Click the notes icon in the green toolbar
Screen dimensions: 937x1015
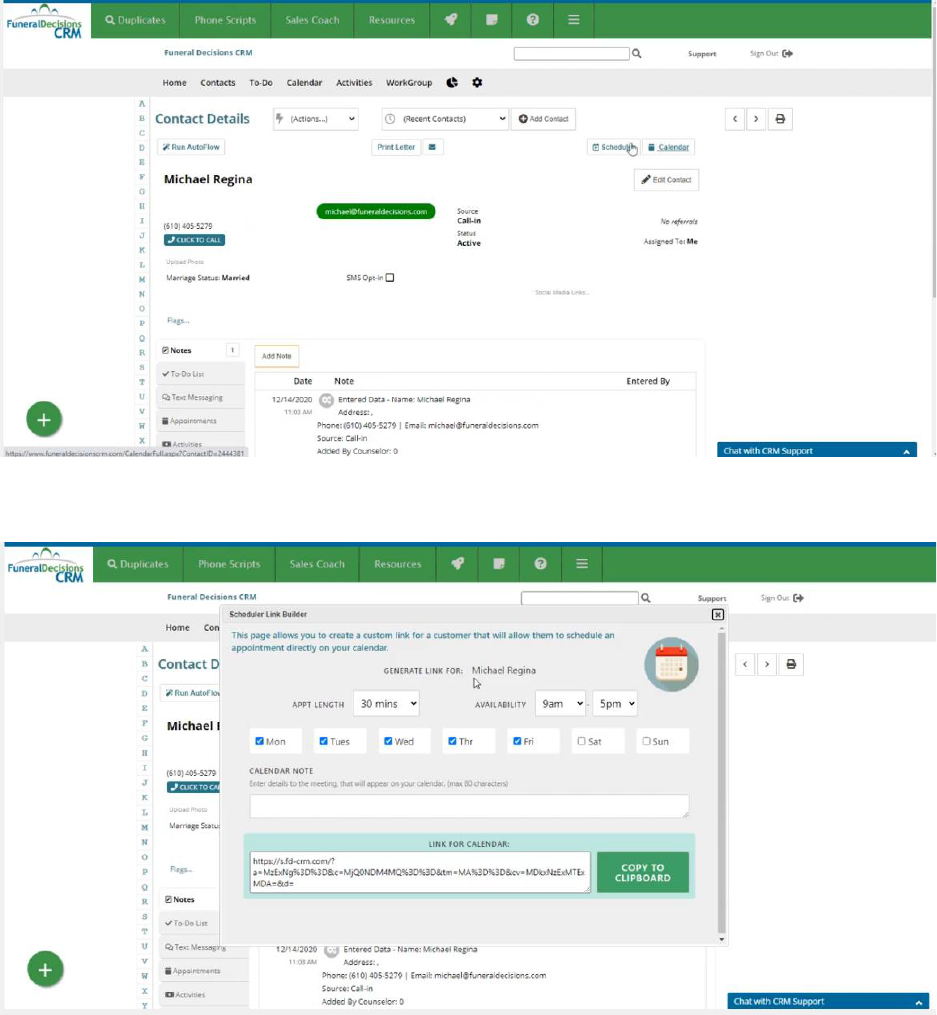[x=491, y=19]
